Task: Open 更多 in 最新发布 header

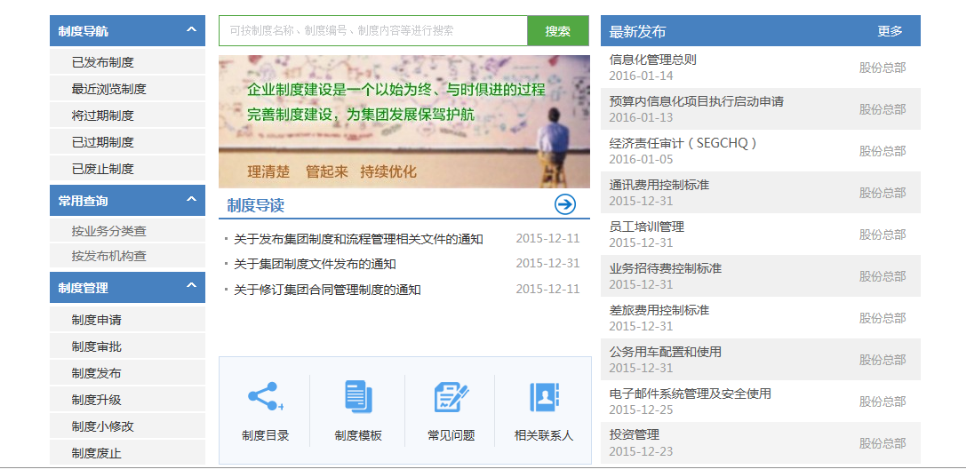Action: (x=889, y=31)
